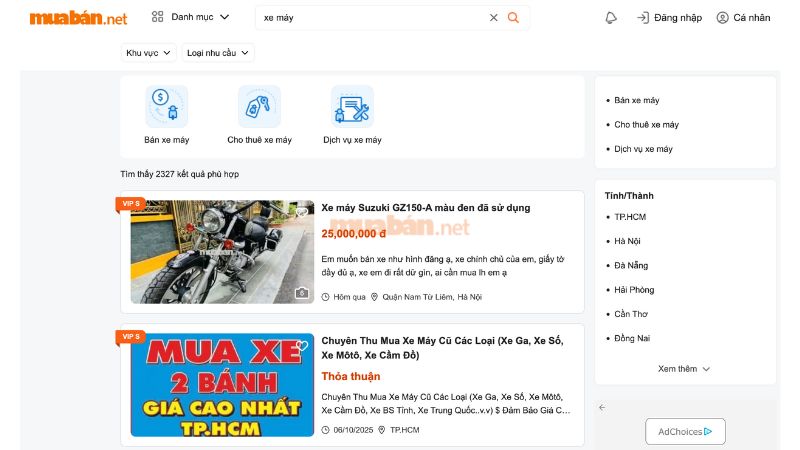
Task: Click inside the xe máy search field
Action: [370, 17]
